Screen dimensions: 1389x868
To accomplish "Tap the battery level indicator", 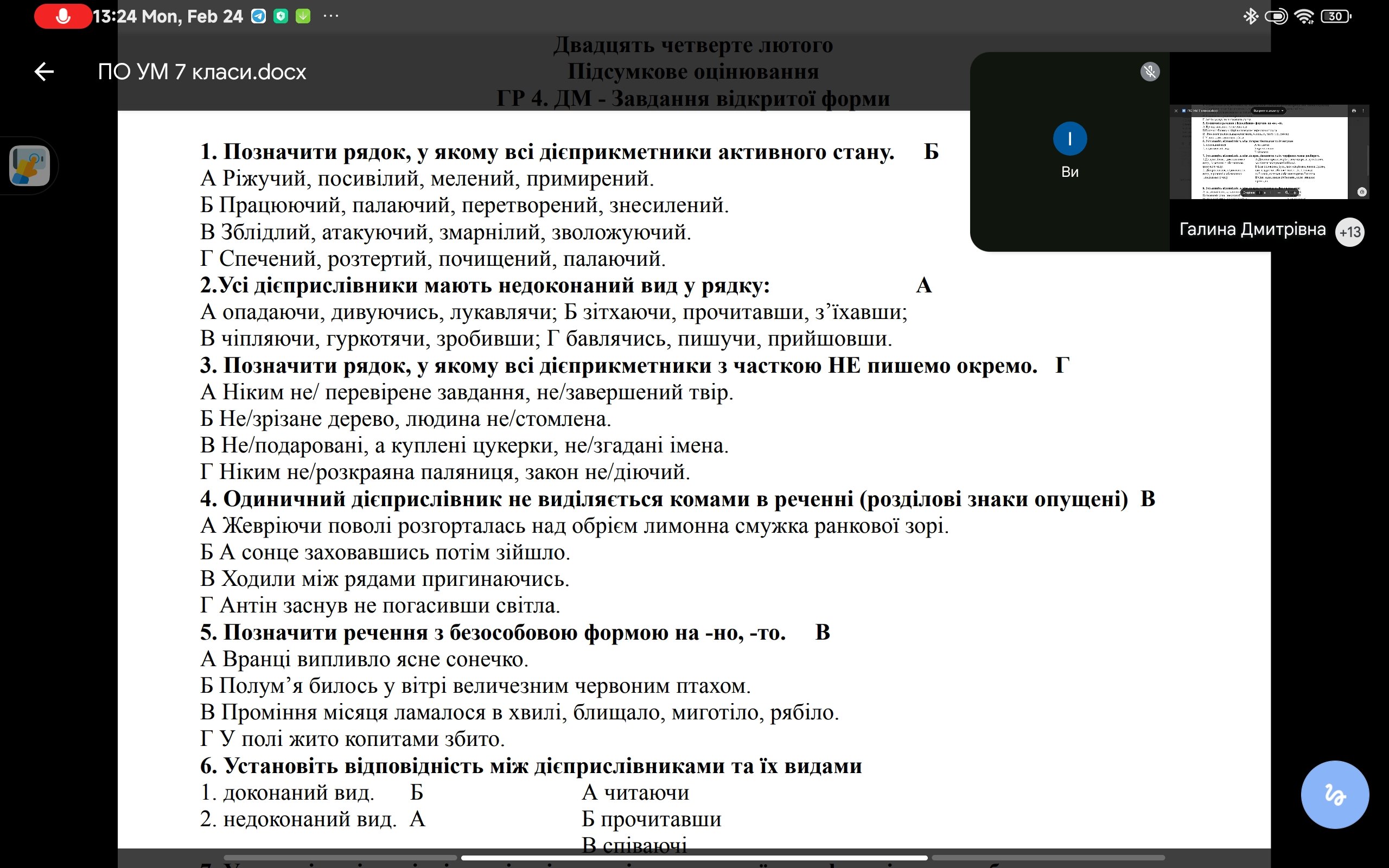I will pos(1336,17).
